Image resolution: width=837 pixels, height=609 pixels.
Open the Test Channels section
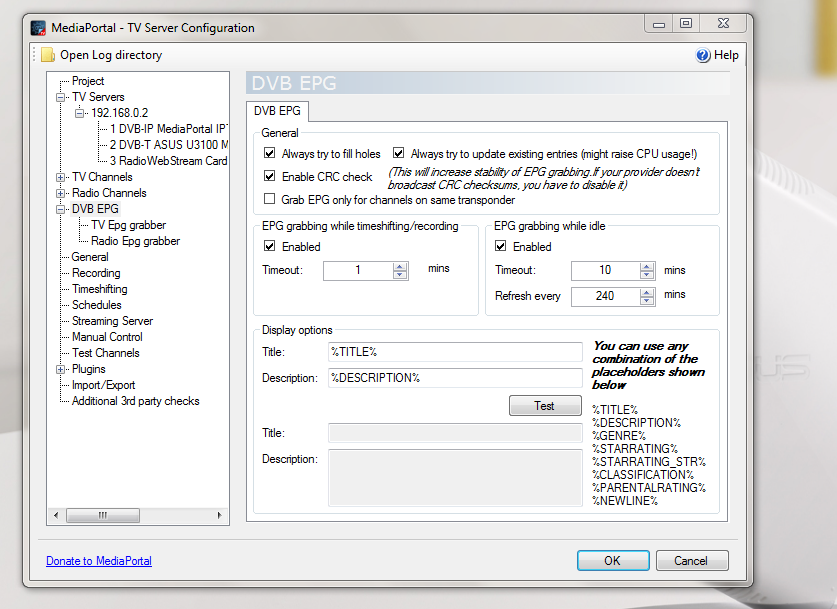click(106, 353)
